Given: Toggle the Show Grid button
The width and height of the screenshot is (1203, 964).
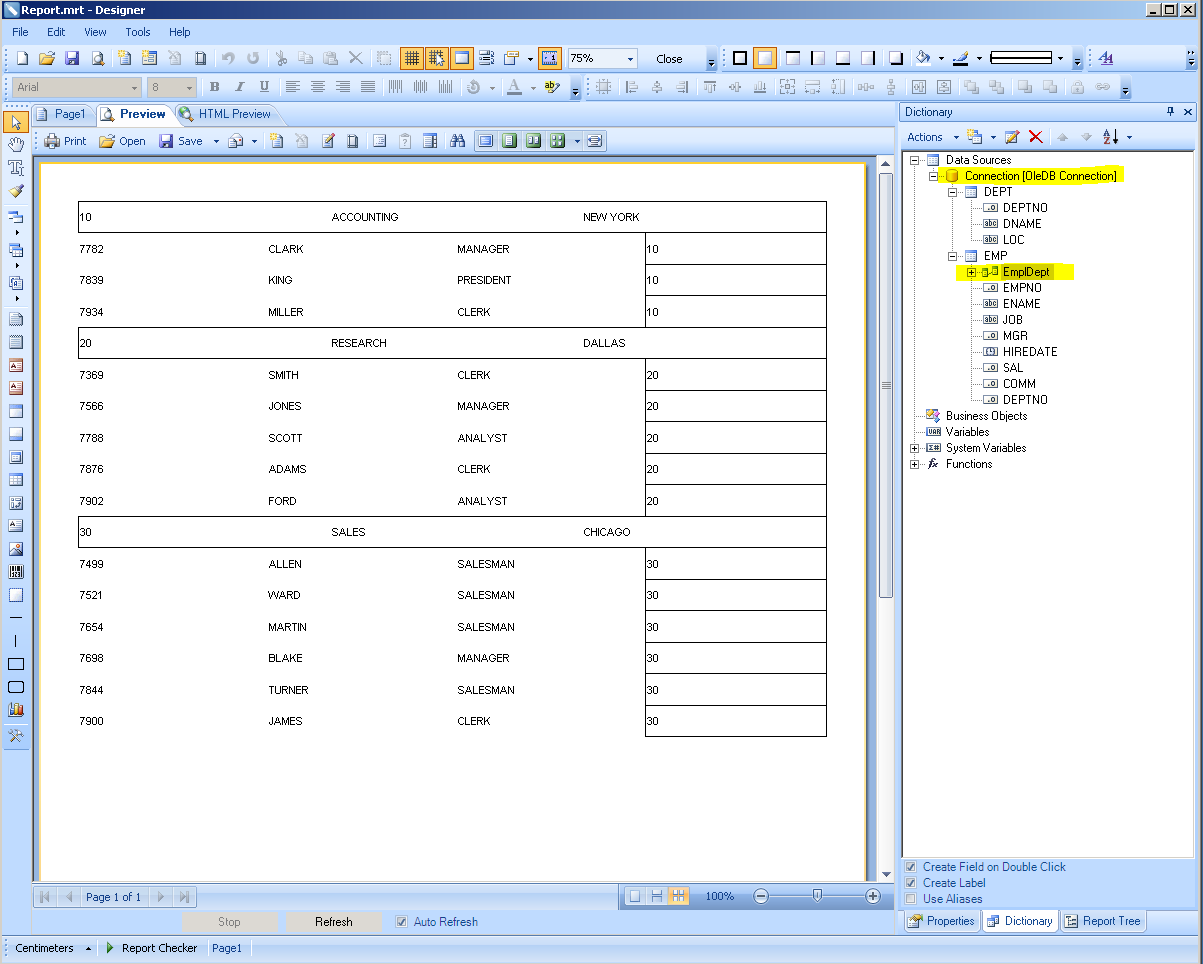Looking at the screenshot, I should (411, 59).
